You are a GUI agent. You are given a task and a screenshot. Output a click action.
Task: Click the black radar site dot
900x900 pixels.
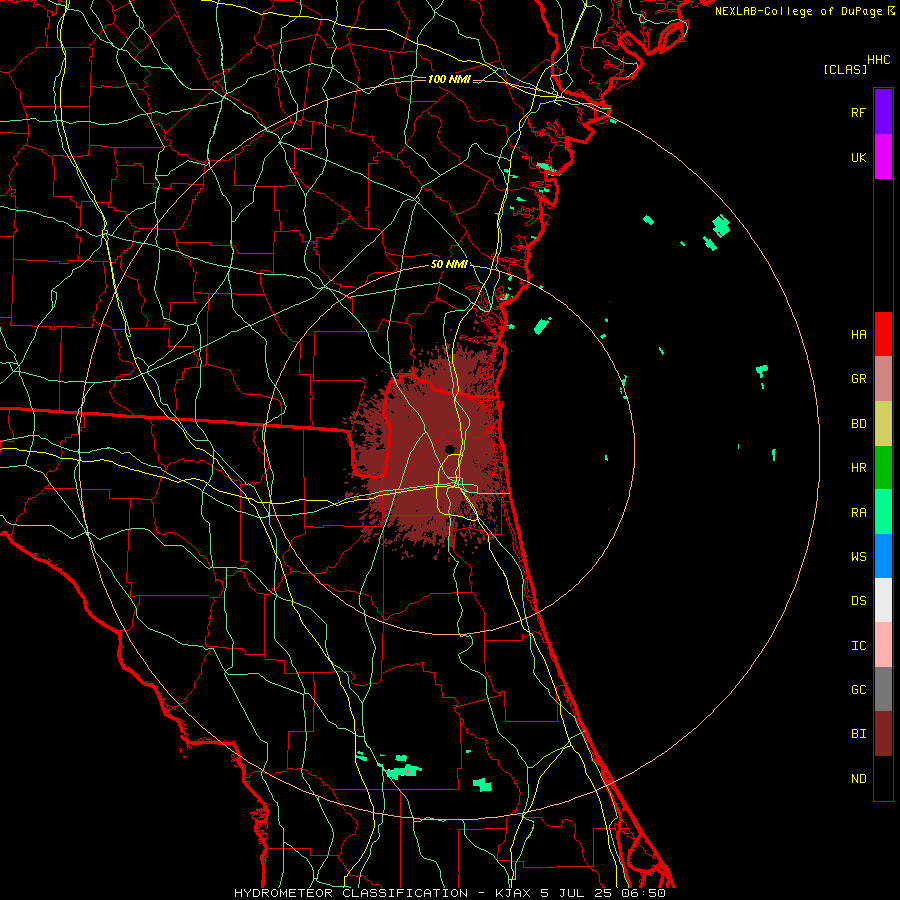[450, 449]
